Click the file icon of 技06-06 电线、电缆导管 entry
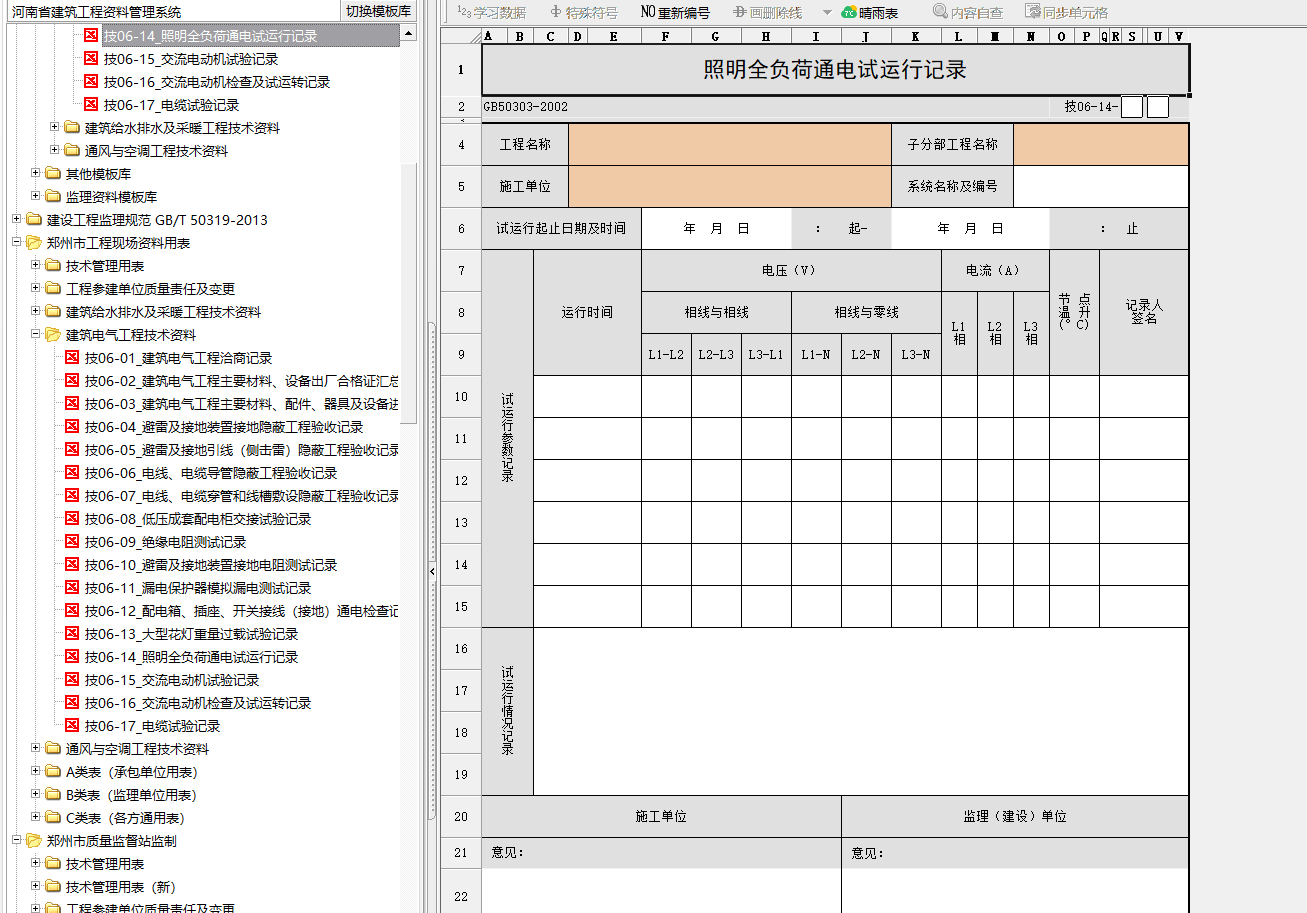Viewport: 1307px width, 913px height. 72,473
